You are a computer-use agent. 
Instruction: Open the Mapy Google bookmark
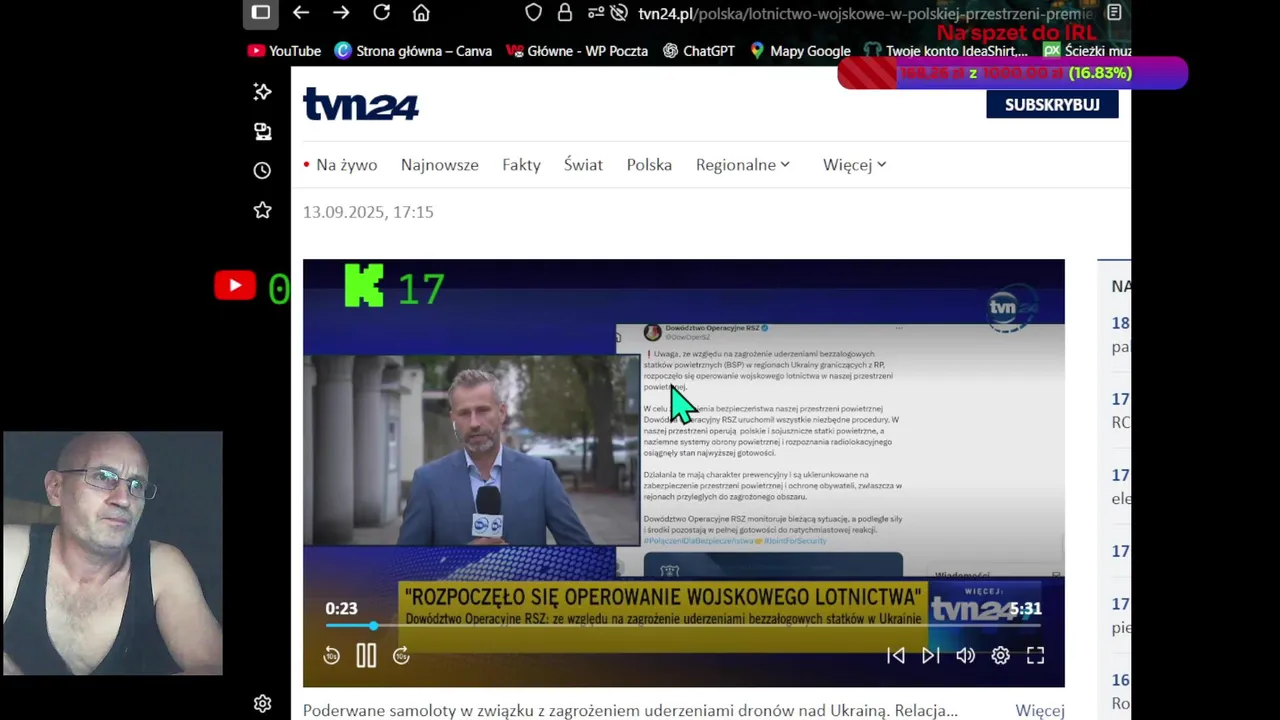[800, 51]
